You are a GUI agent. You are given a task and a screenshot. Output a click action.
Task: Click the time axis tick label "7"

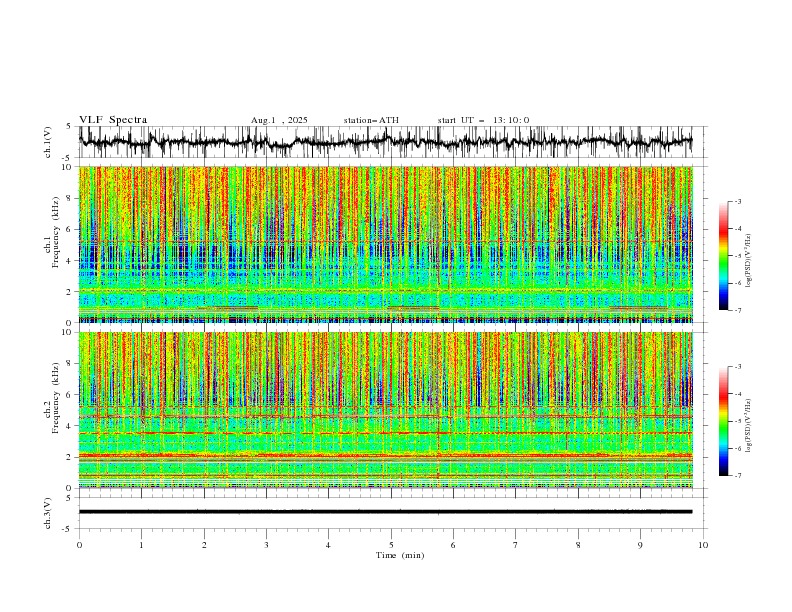516,545
